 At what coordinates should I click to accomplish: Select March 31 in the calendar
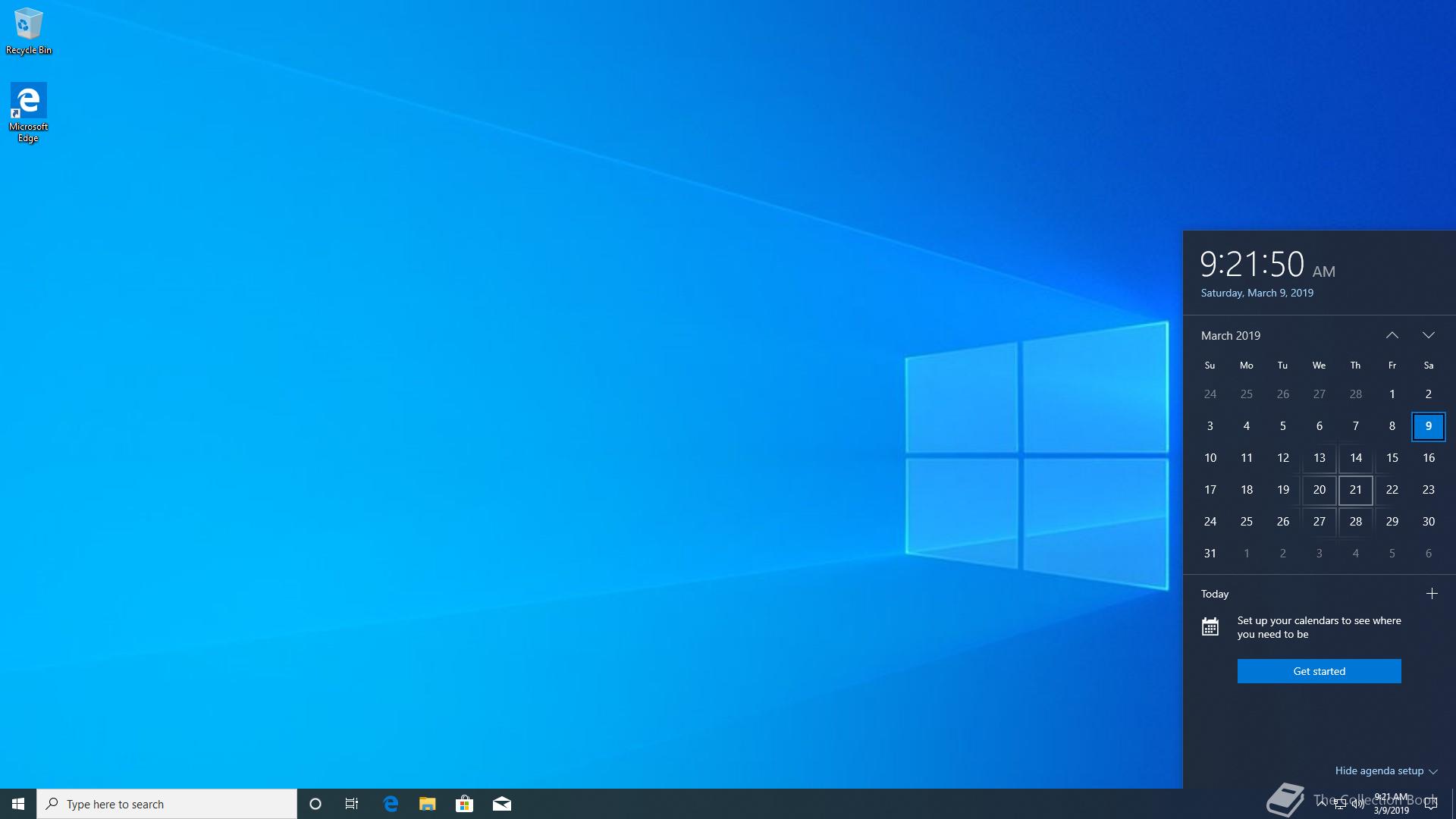[1210, 554]
